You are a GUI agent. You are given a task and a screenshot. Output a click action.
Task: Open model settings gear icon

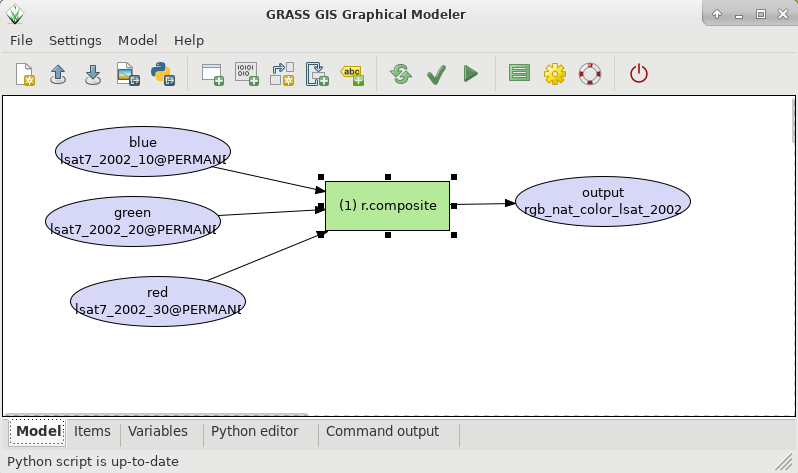coord(555,74)
